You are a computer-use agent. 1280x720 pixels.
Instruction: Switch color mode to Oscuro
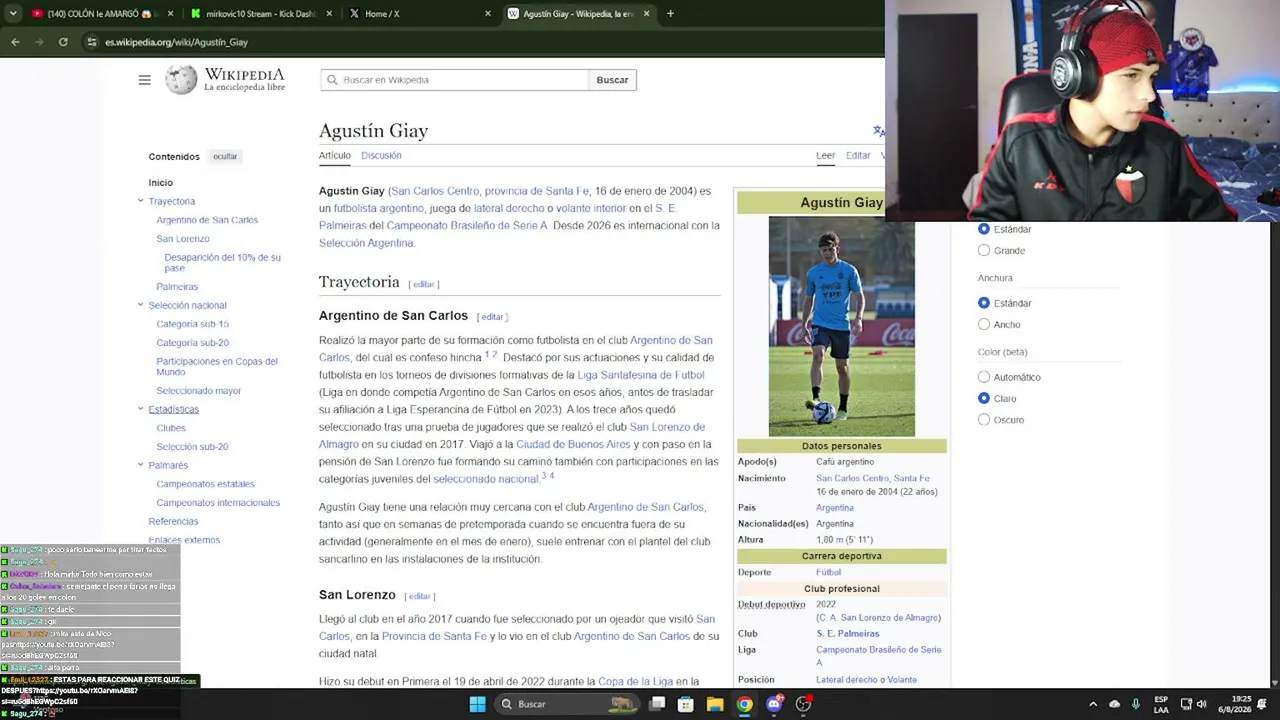pos(984,419)
